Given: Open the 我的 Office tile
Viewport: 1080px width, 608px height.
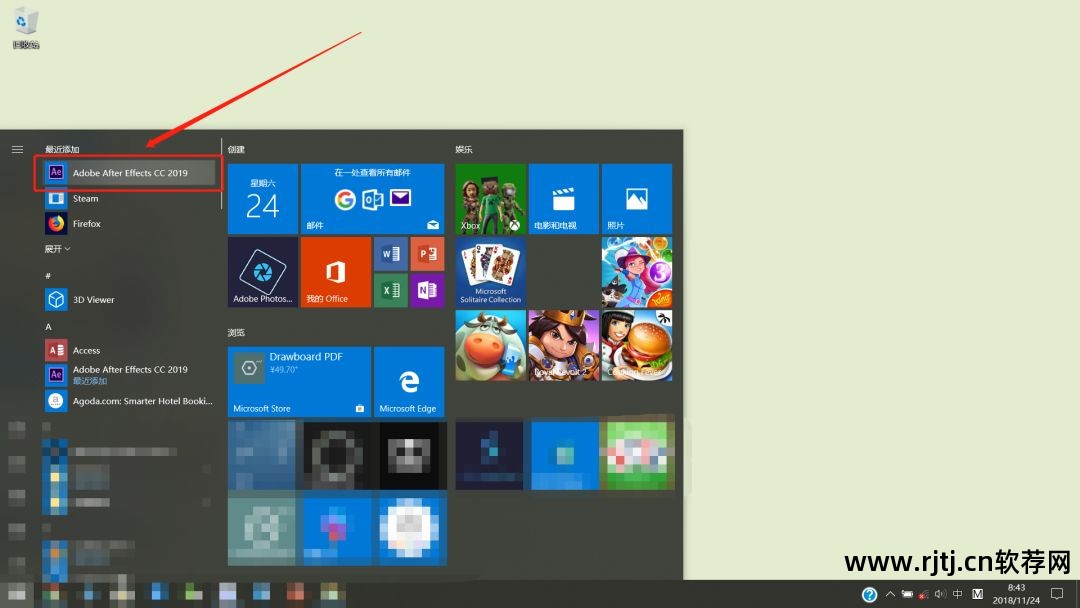Looking at the screenshot, I should [335, 272].
